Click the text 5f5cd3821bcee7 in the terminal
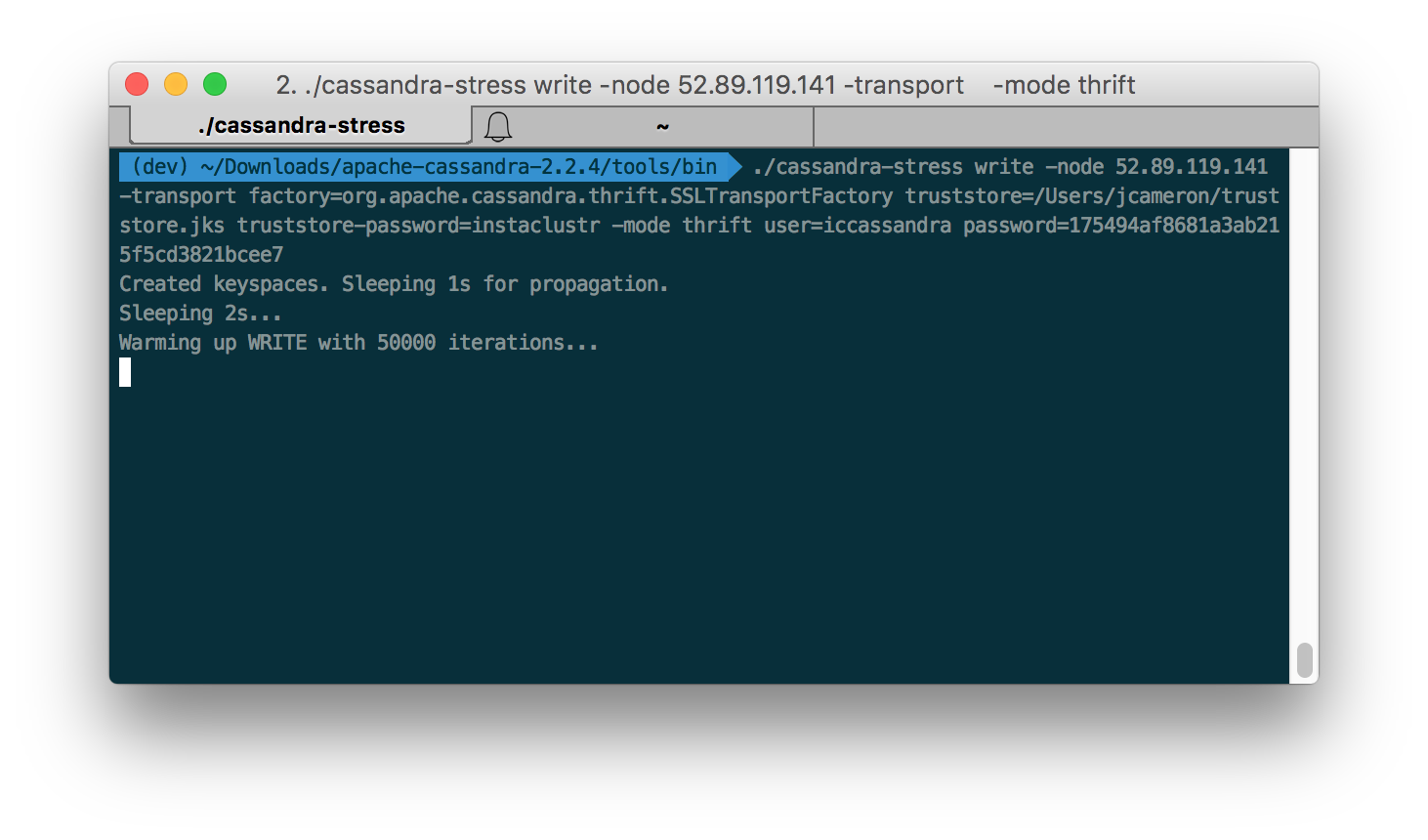This screenshot has height=840, width=1428. pyautogui.click(x=201, y=255)
